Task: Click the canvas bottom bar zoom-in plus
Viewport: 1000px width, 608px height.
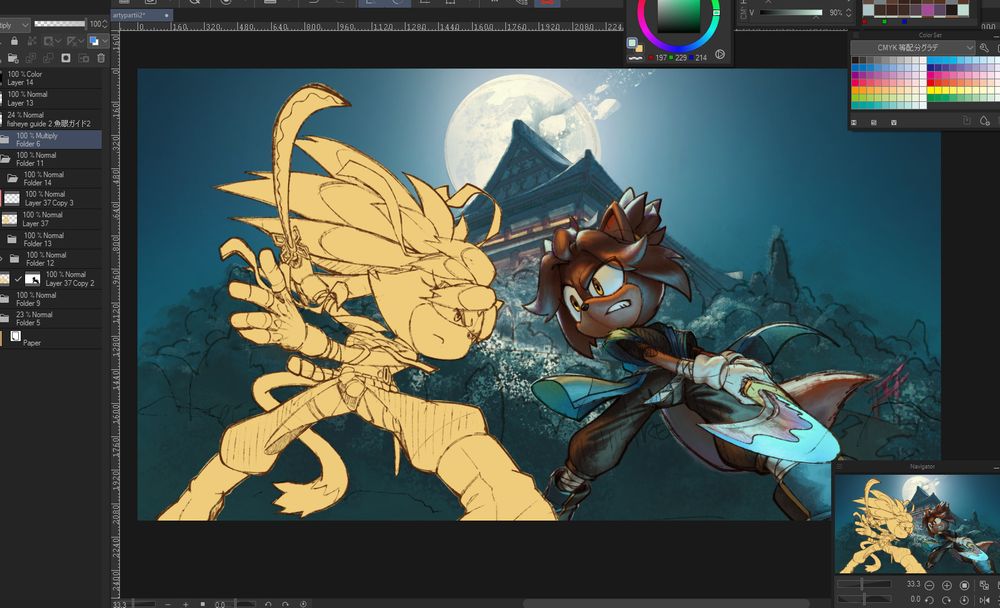Action: (x=186, y=604)
